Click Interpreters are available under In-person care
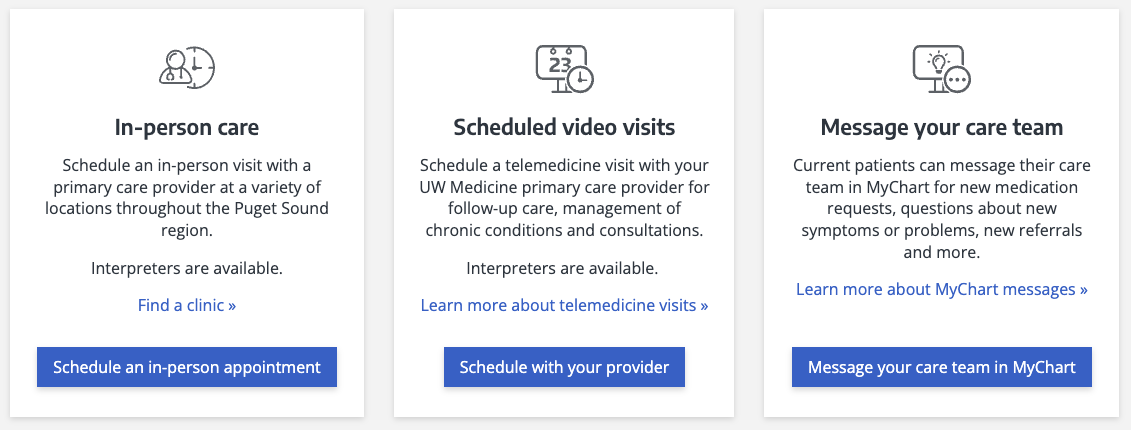The height and width of the screenshot is (430, 1131). pyautogui.click(x=187, y=268)
